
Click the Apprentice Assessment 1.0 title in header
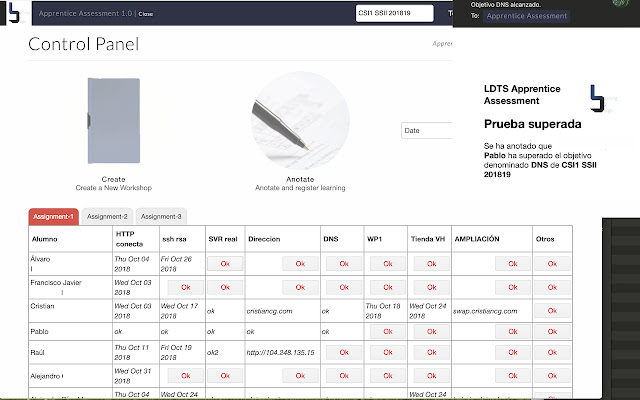85,13
